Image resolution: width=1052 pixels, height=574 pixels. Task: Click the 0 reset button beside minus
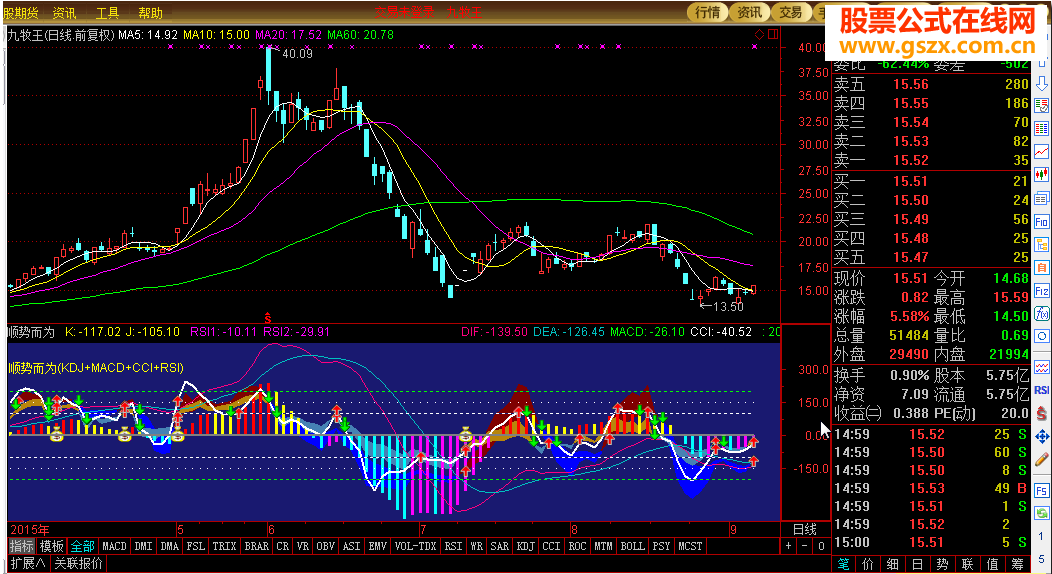[x=821, y=547]
